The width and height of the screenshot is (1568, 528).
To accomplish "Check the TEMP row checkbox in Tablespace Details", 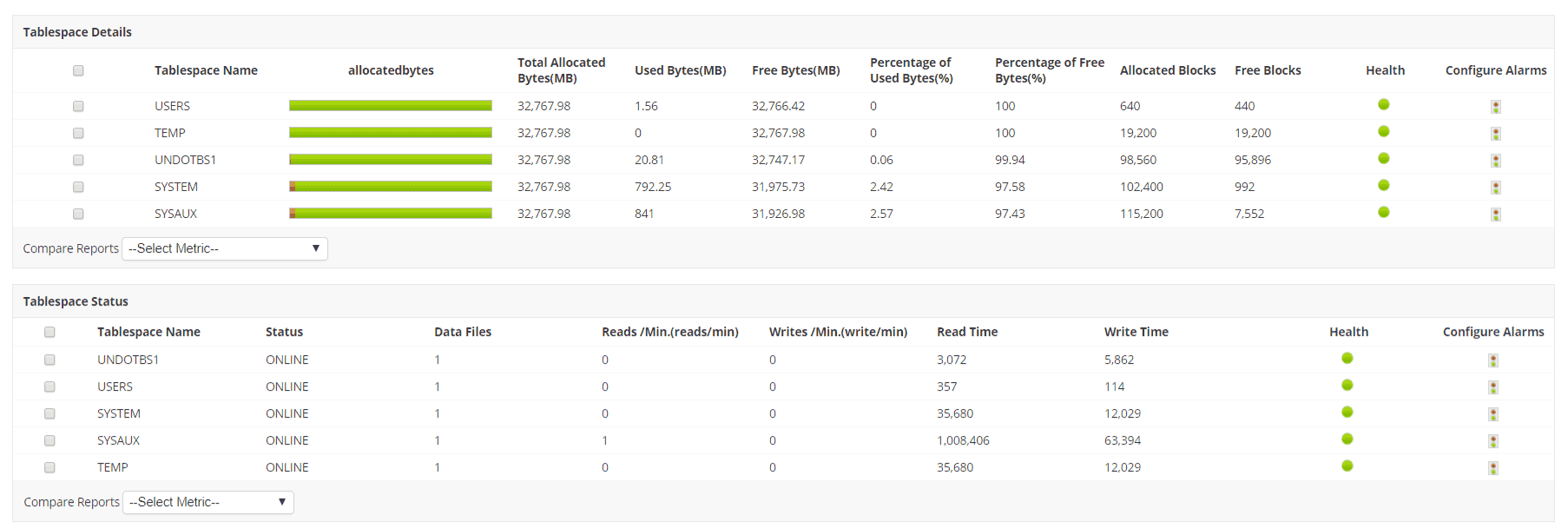I will tap(78, 133).
